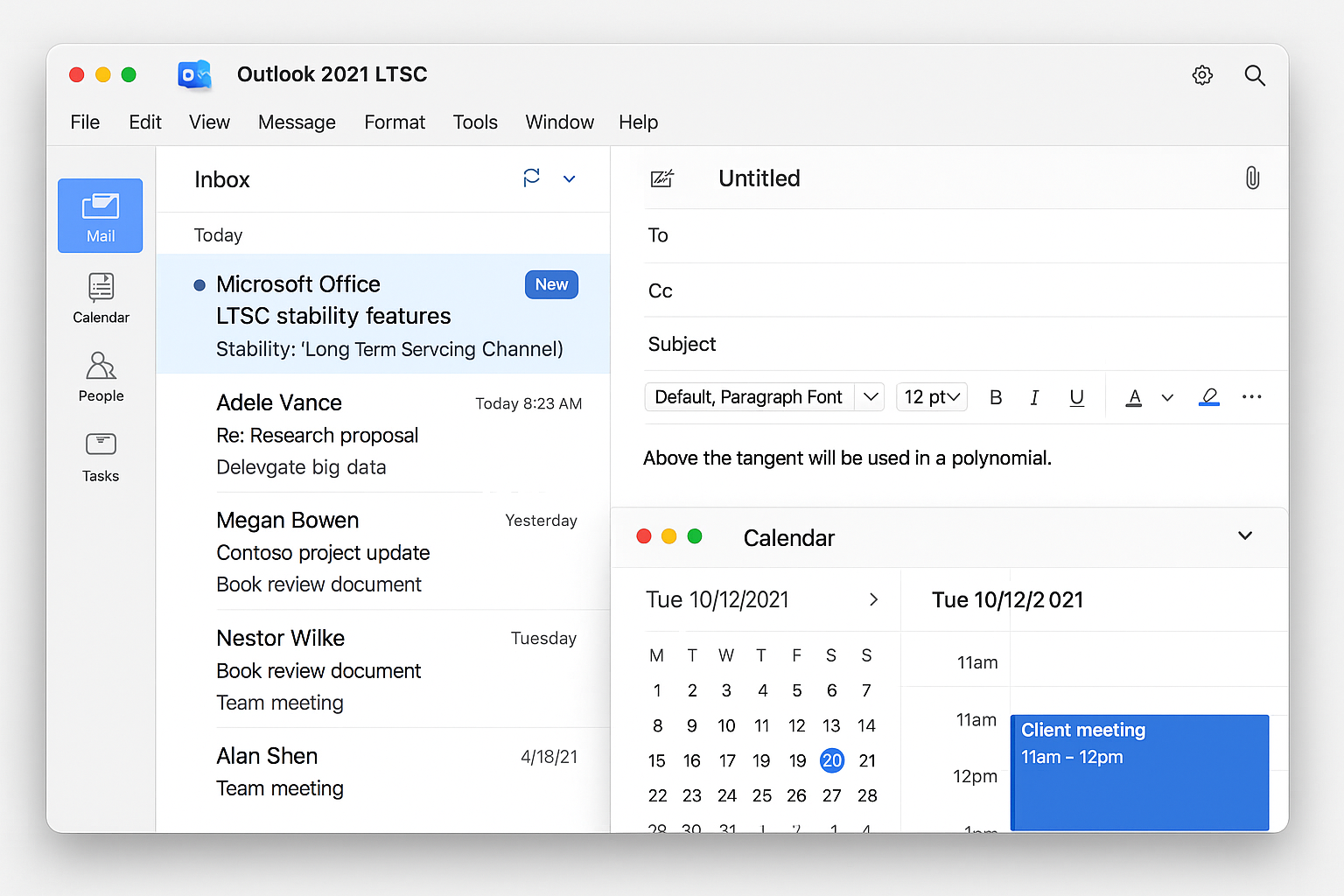Click the search magnifier icon
Screen dimensions: 1344x896
coord(1254,75)
